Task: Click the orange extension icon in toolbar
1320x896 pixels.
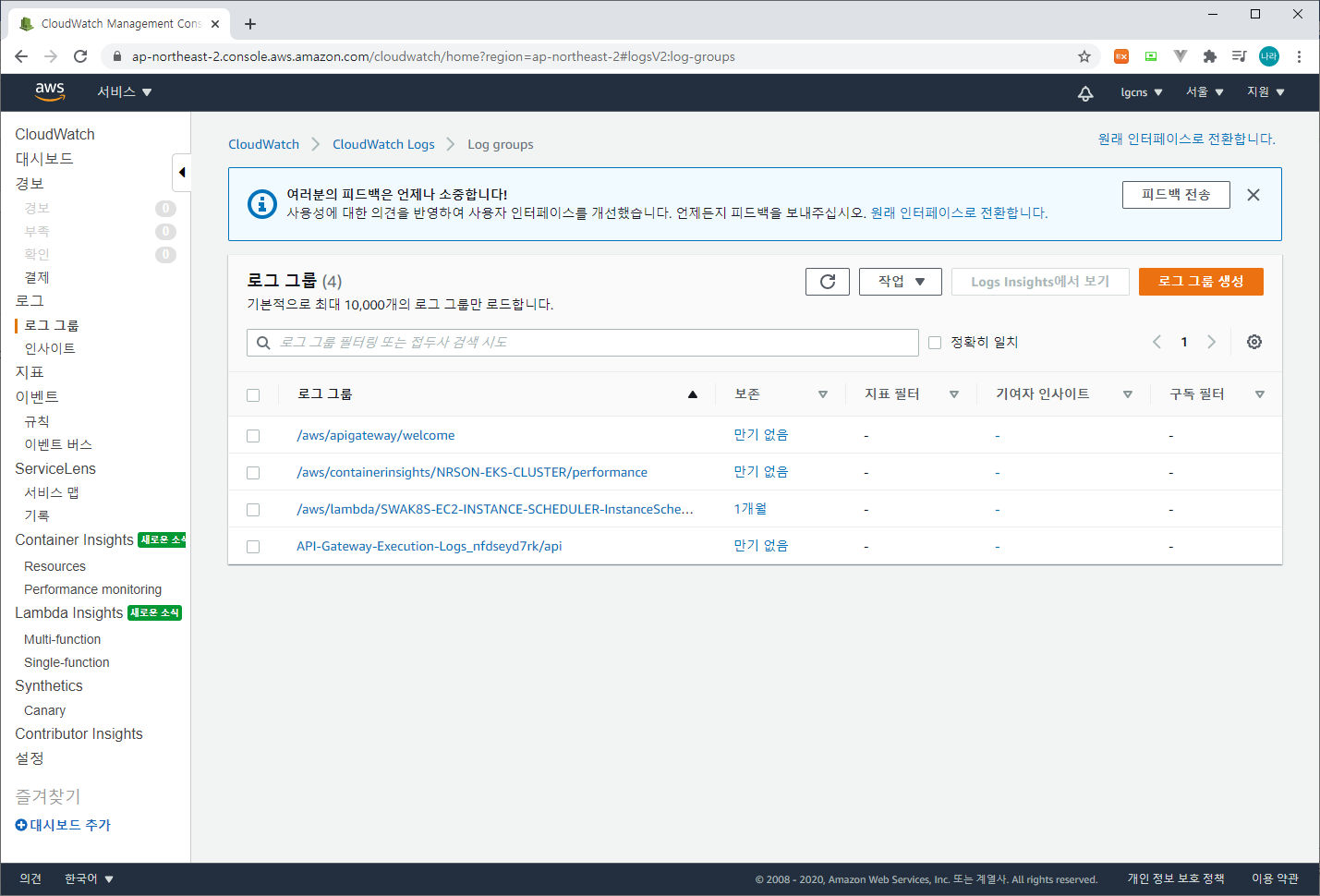Action: 1121,56
